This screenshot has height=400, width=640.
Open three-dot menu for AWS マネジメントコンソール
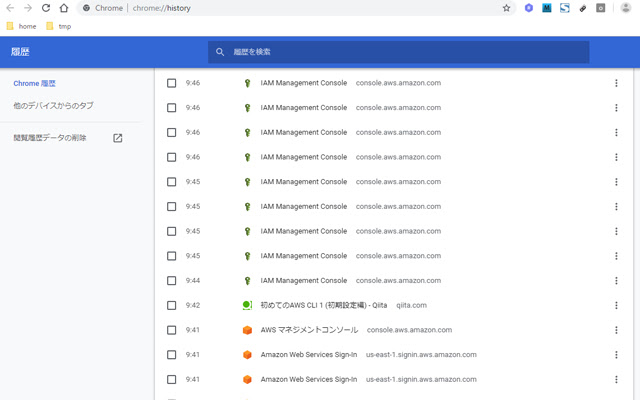pos(616,330)
